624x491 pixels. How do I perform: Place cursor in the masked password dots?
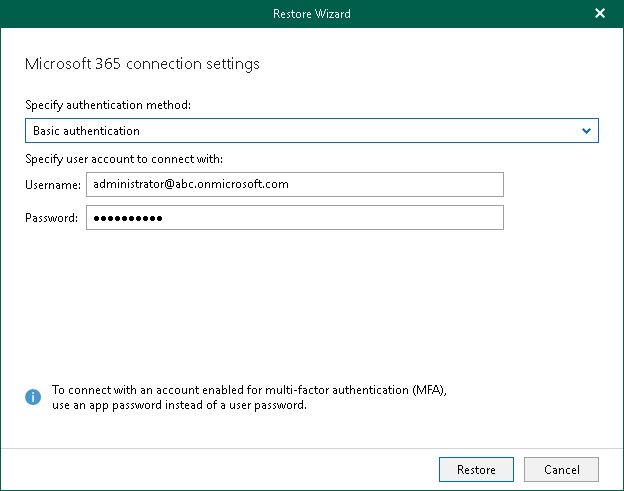click(x=127, y=218)
